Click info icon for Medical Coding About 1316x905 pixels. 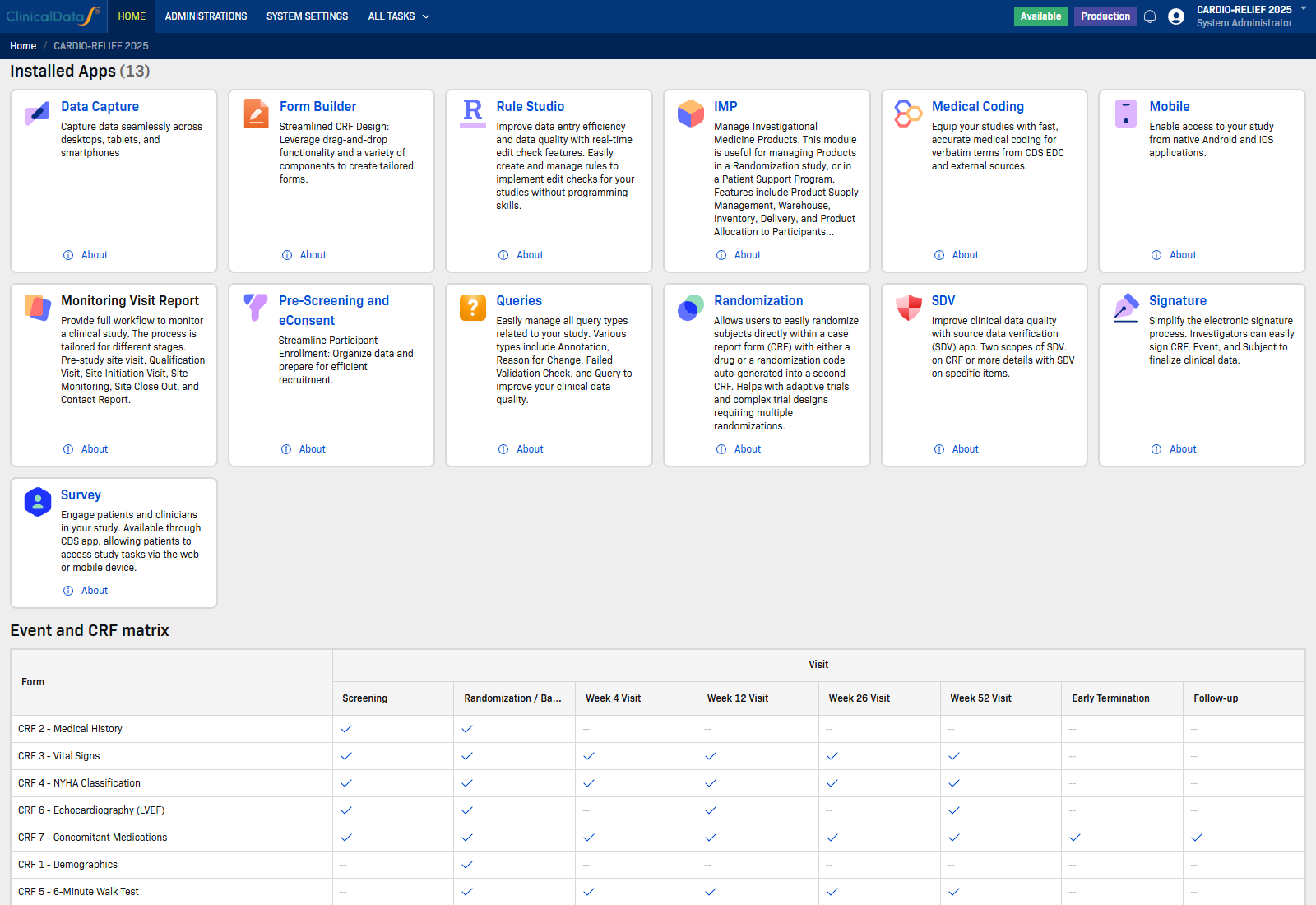939,255
